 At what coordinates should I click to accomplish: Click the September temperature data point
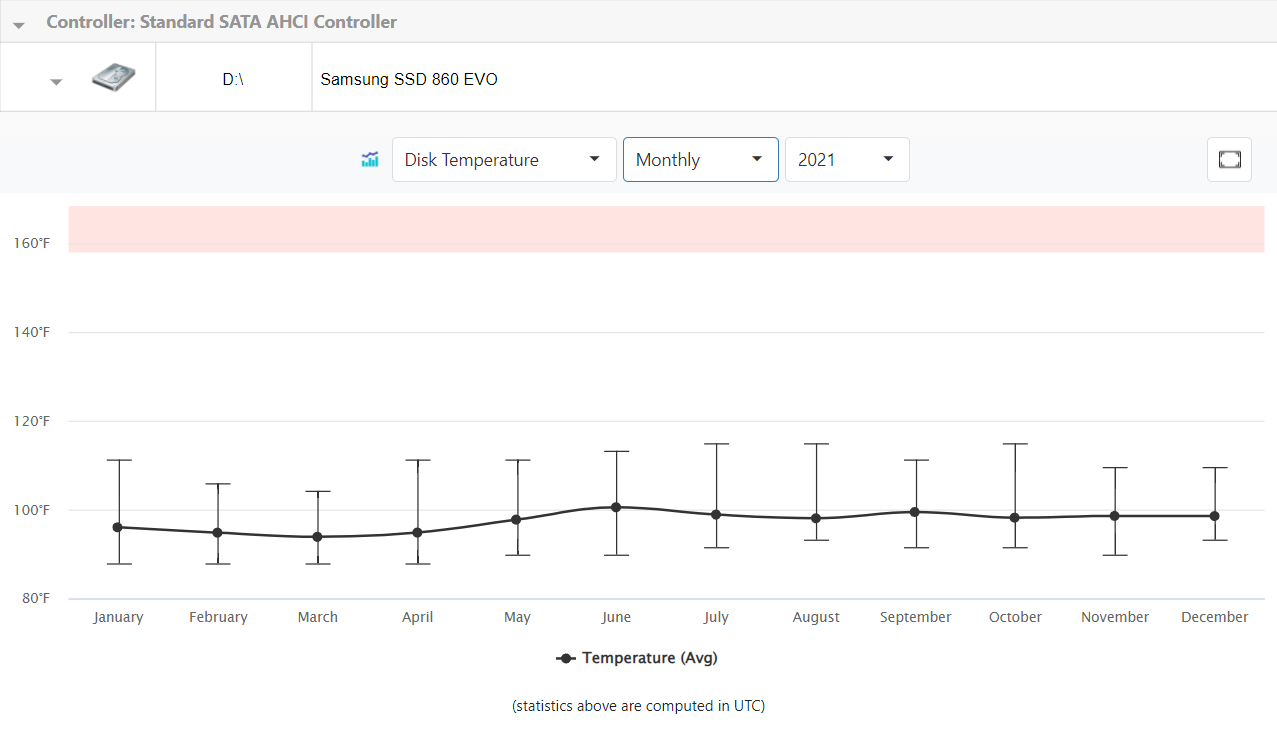point(914,512)
